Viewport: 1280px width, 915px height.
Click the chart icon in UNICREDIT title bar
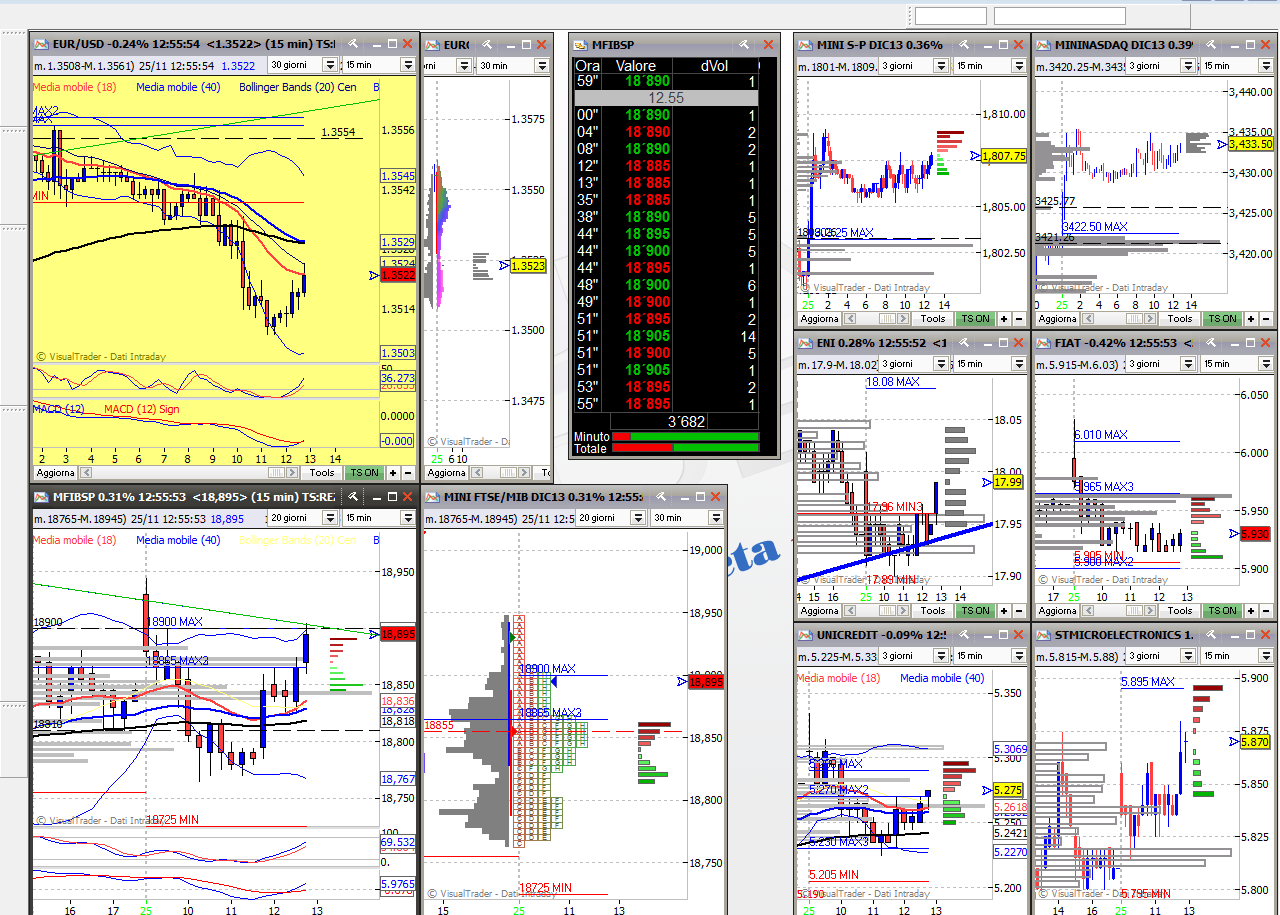pos(805,635)
